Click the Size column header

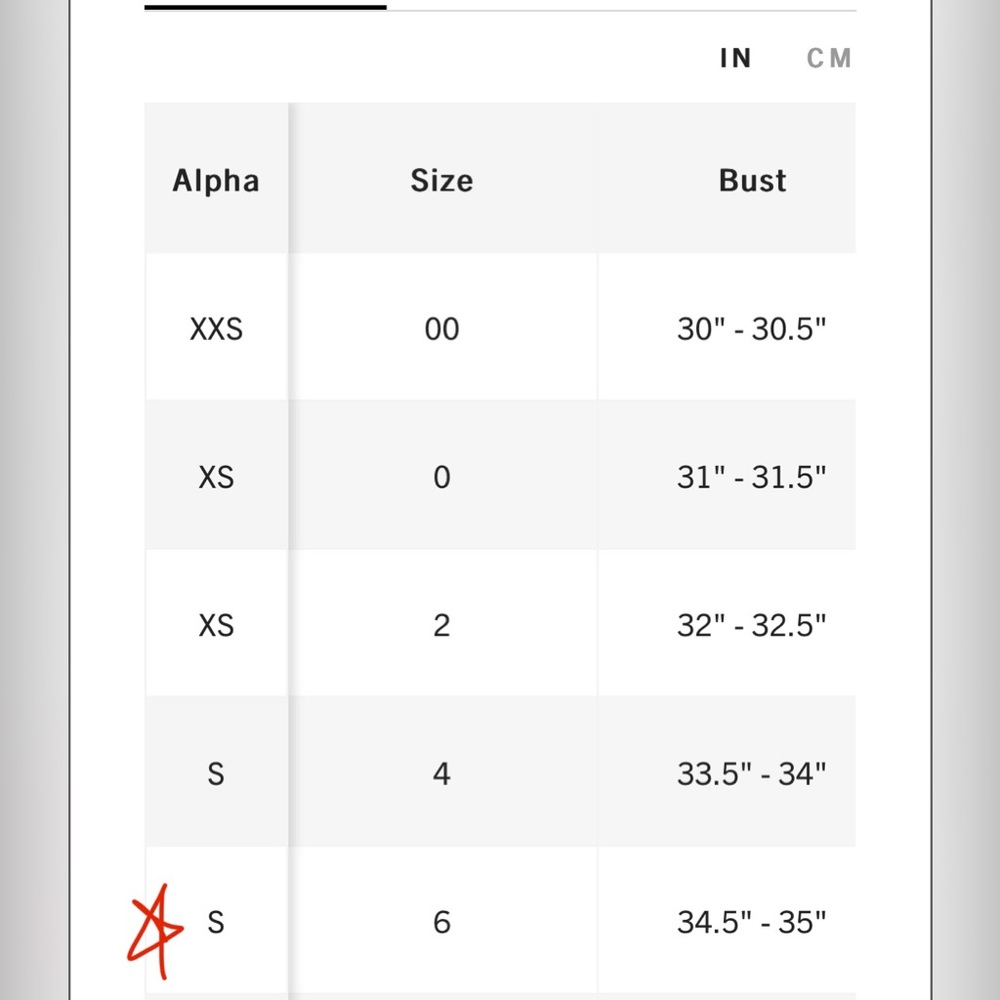tap(441, 181)
